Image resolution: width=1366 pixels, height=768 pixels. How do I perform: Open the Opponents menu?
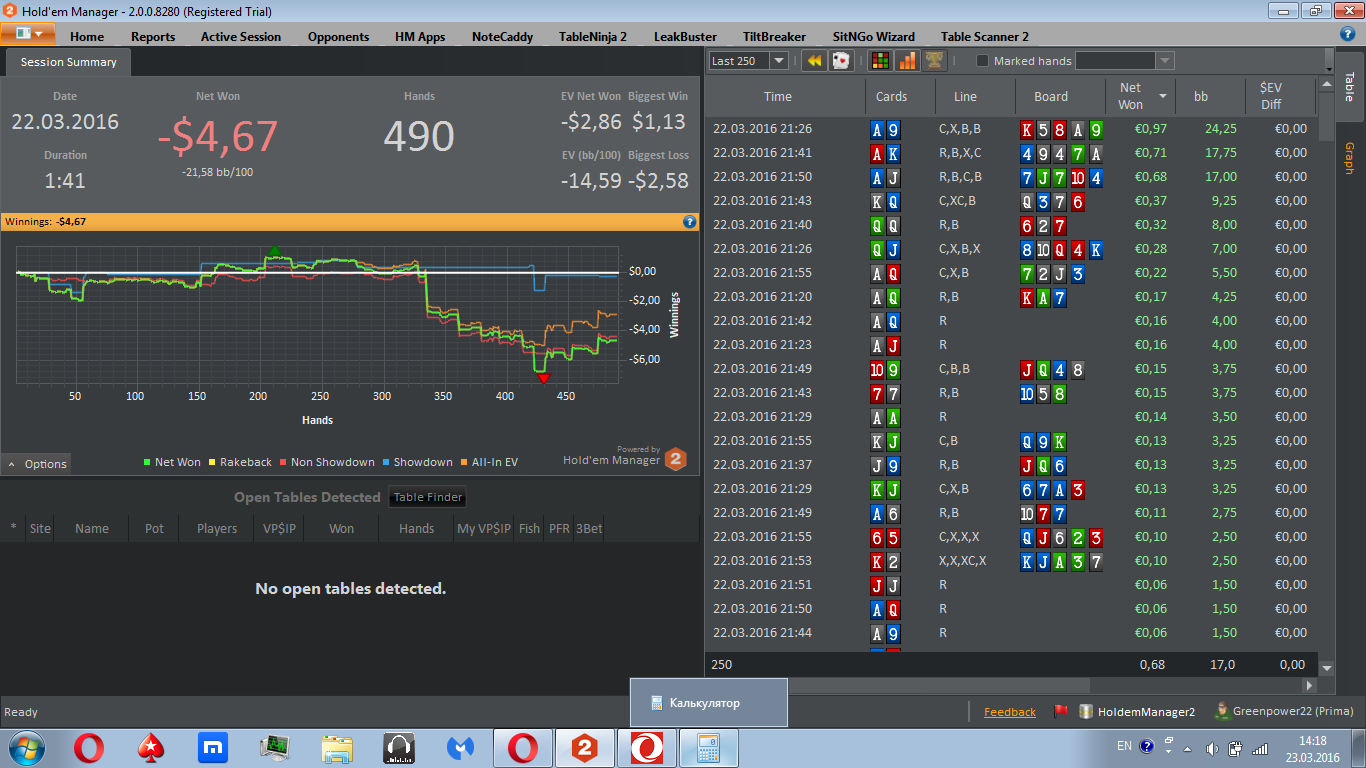(x=338, y=37)
